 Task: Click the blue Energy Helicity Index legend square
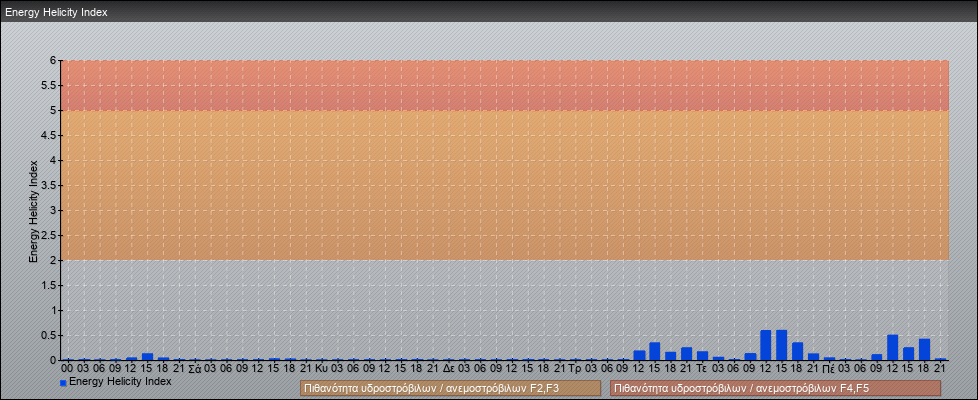tap(63, 383)
